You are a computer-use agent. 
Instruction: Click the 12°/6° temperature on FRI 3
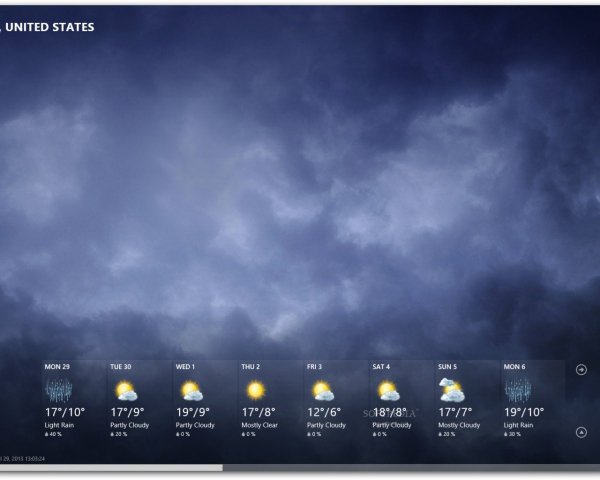click(324, 411)
